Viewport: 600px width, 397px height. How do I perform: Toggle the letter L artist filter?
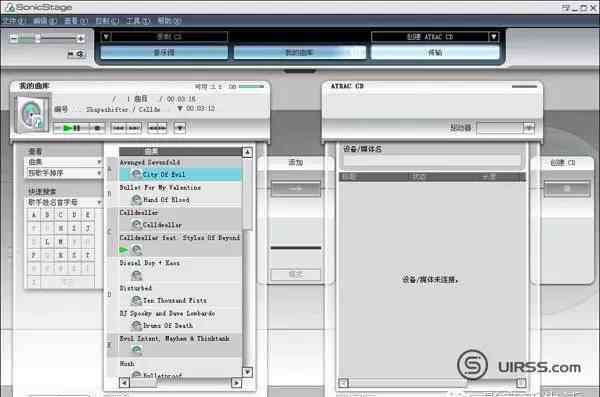point(47,242)
